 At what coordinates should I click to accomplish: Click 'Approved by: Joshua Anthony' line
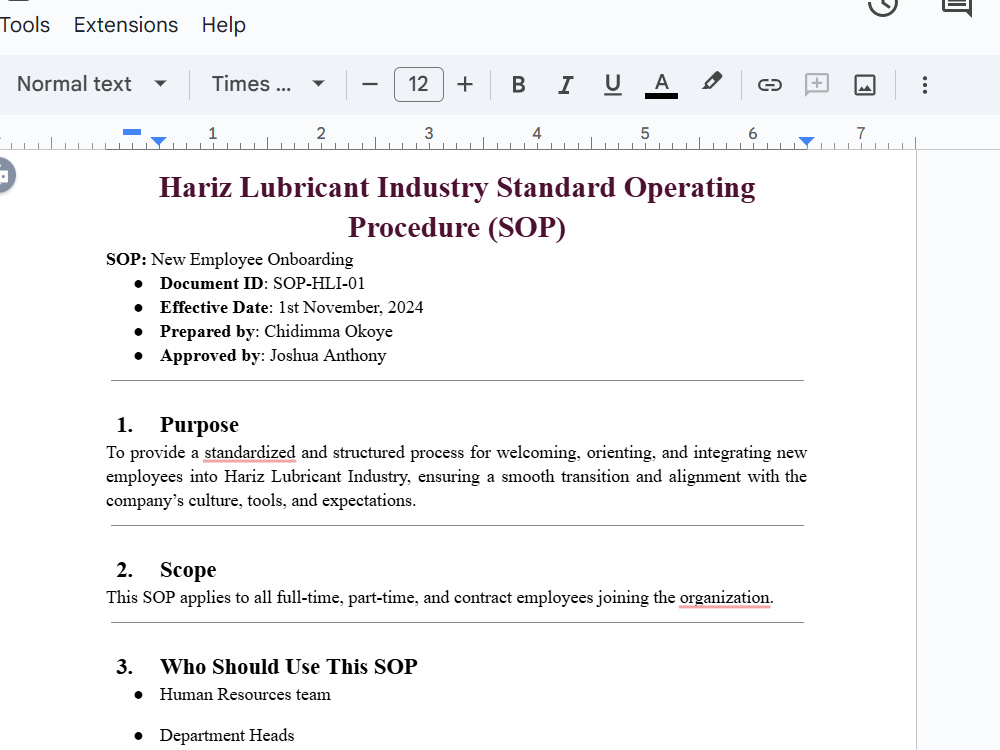point(273,356)
